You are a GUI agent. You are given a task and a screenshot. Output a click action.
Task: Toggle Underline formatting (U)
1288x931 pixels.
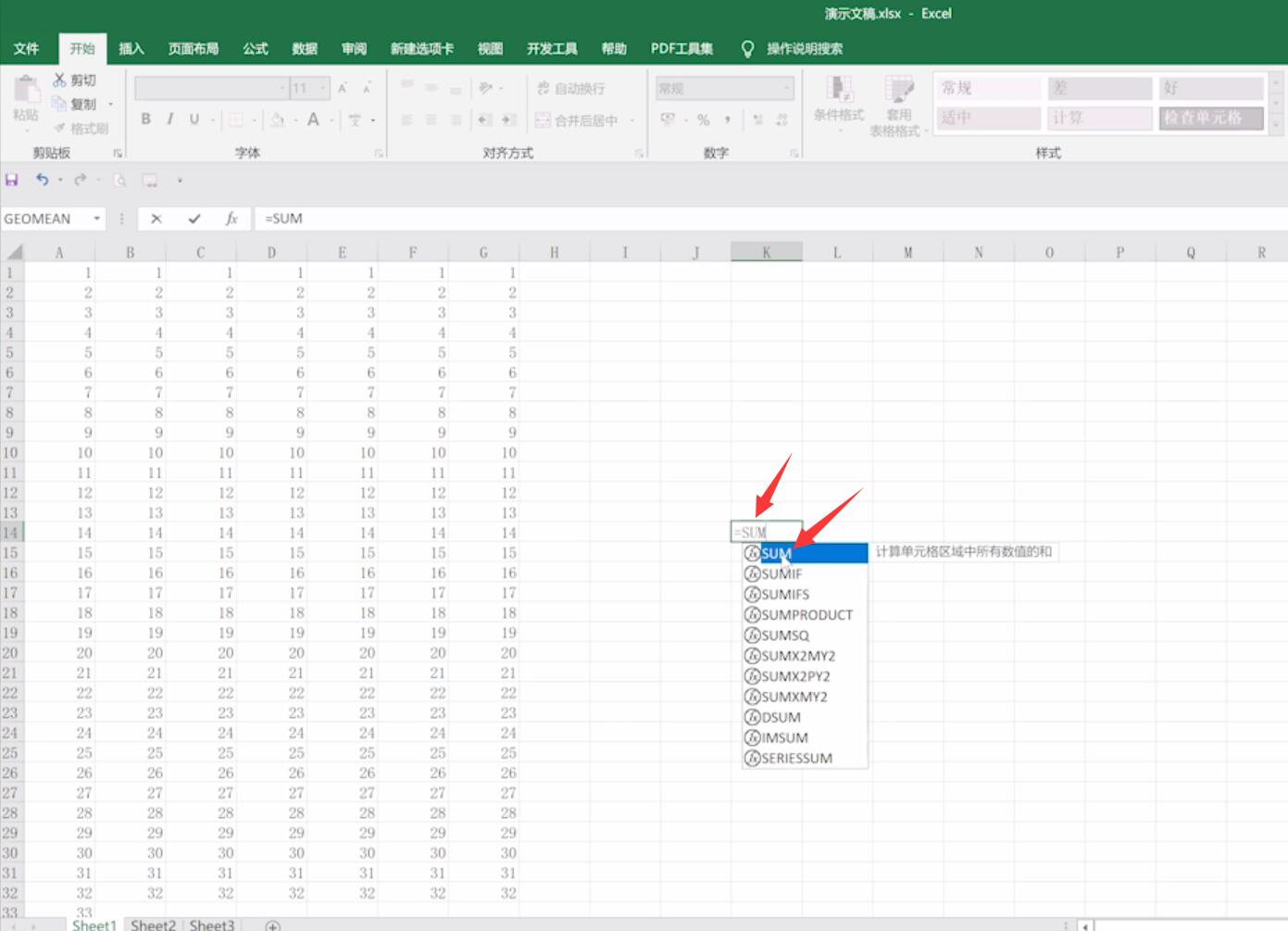(194, 119)
